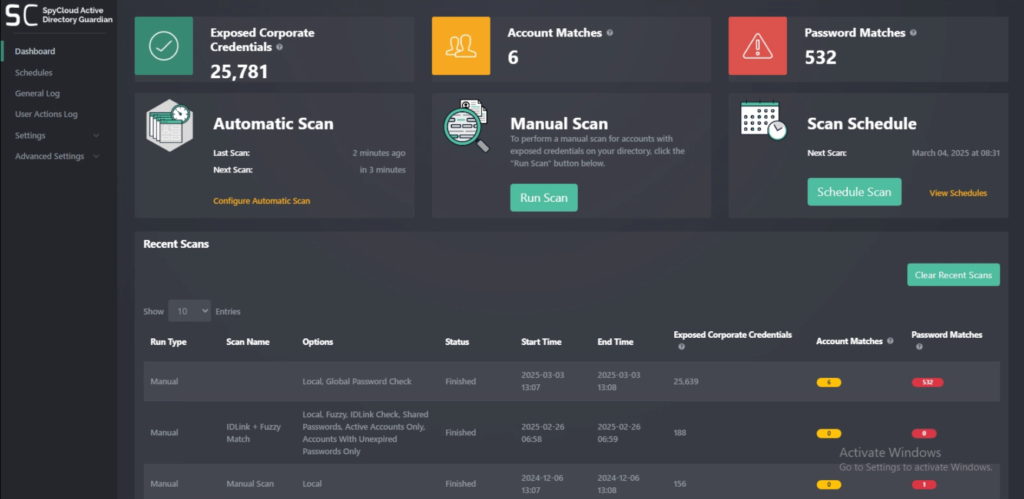Screen dimensions: 1024x499
Task: Click the red Password Matches warning icon
Action: (758, 46)
